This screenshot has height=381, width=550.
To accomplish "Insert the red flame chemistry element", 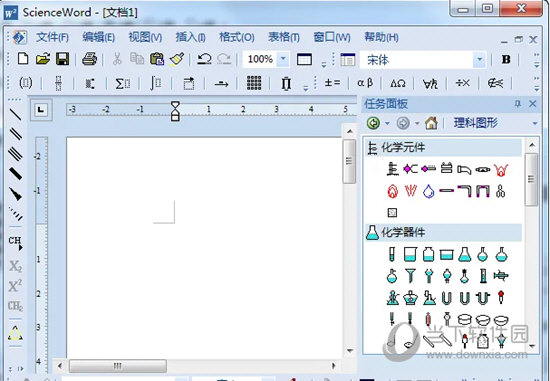I will (393, 191).
